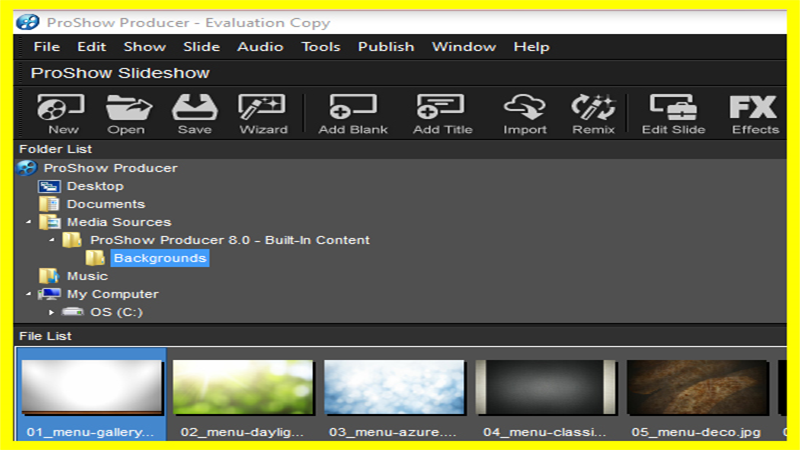800x450 pixels.
Task: Click the 04_menu-classi... file name
Action: 545,432
